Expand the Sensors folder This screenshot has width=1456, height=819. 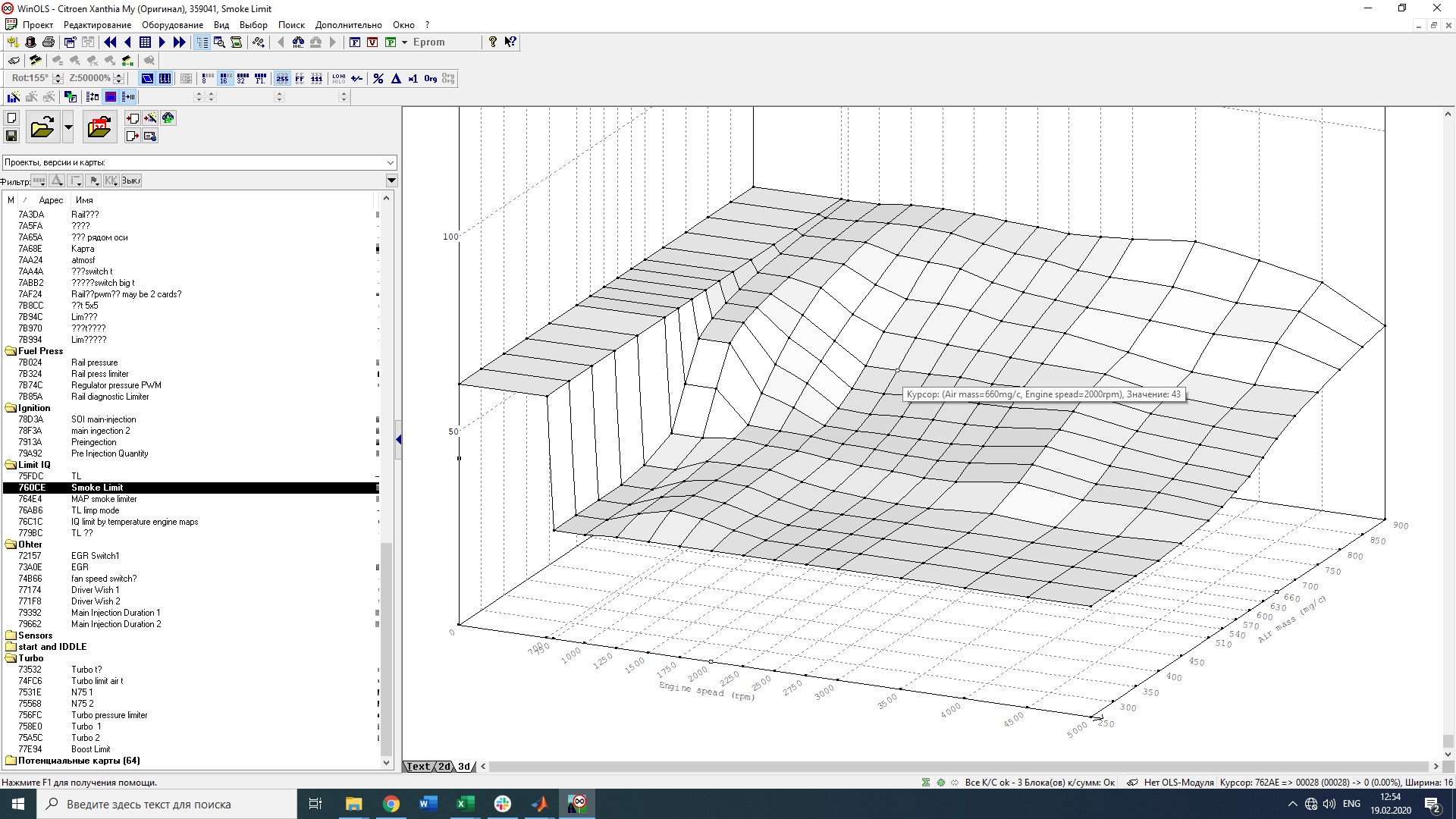click(x=11, y=635)
